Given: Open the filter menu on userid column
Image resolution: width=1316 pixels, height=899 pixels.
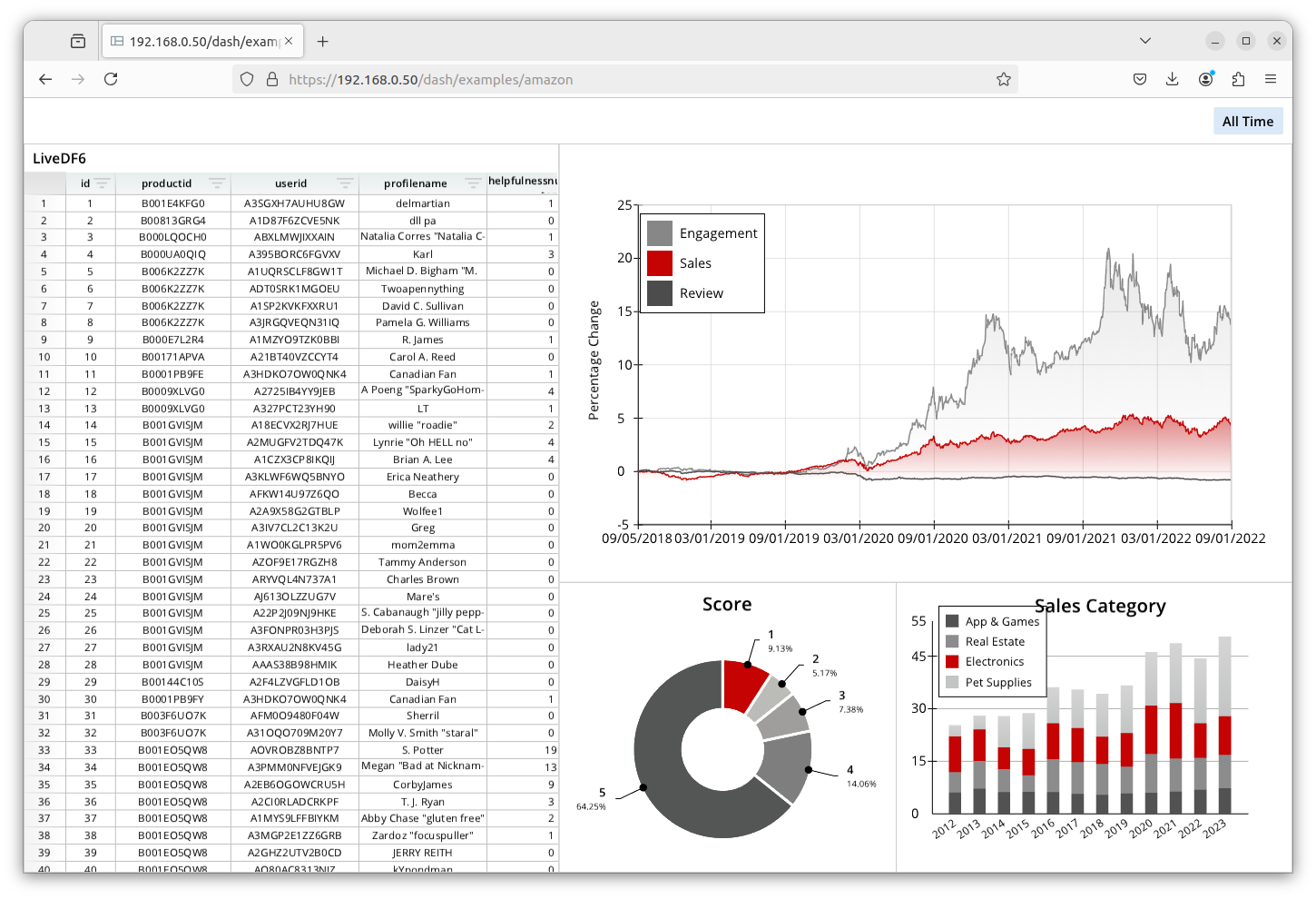Looking at the screenshot, I should [x=345, y=183].
